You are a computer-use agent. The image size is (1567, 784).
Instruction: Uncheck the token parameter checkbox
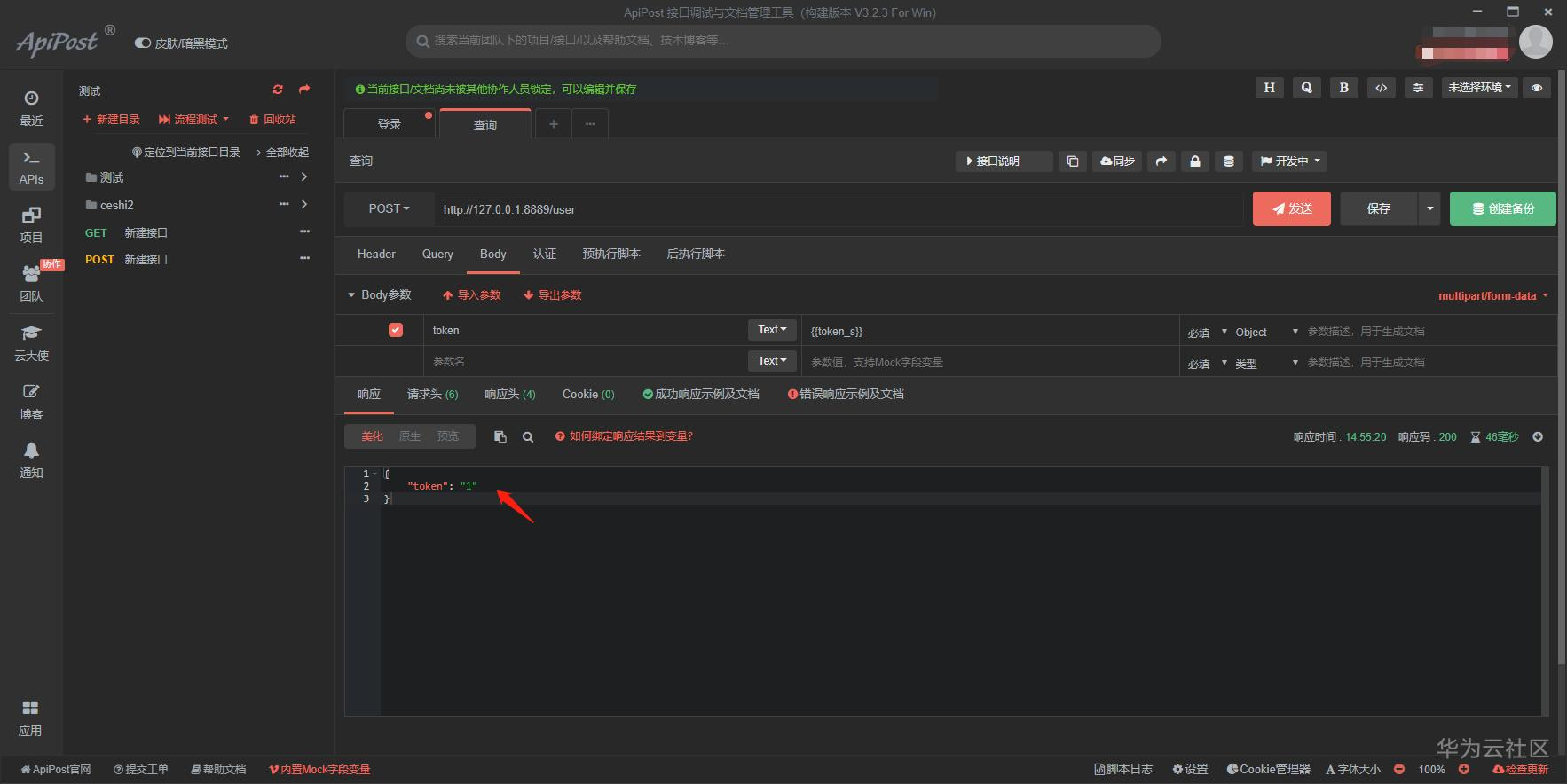pyautogui.click(x=396, y=330)
